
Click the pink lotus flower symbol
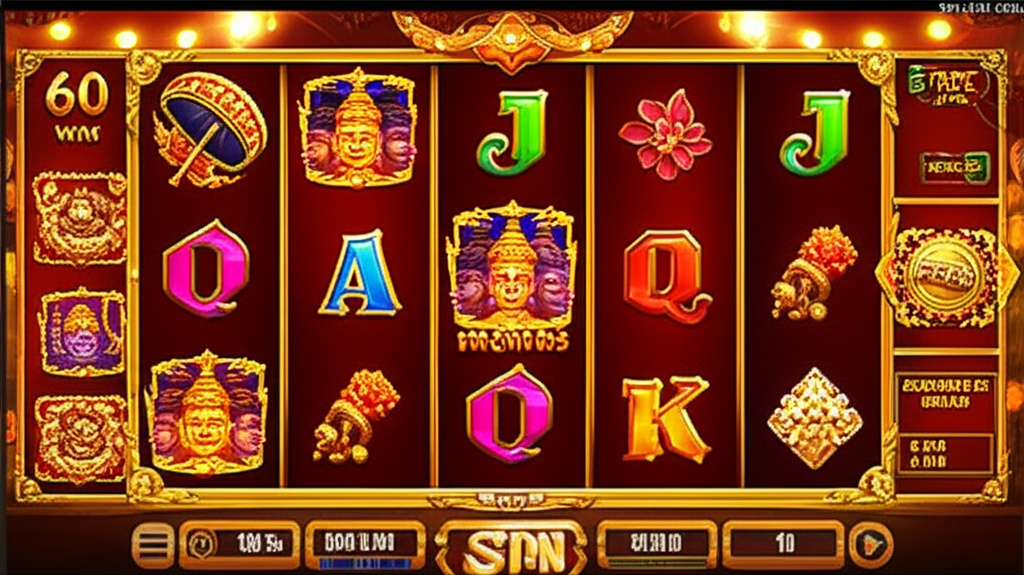click(x=665, y=135)
